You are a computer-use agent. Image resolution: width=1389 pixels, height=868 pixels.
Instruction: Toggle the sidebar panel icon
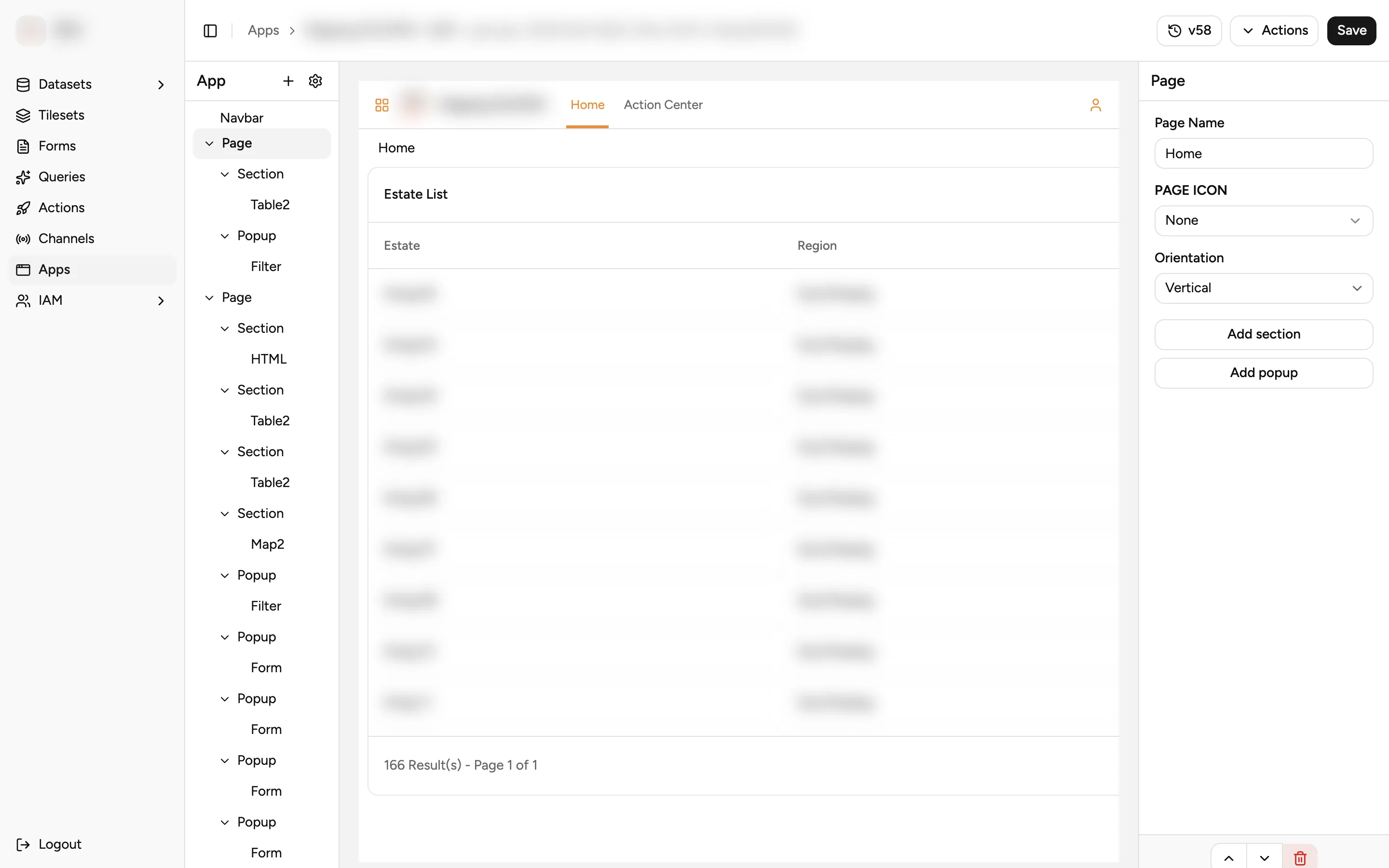pos(210,30)
